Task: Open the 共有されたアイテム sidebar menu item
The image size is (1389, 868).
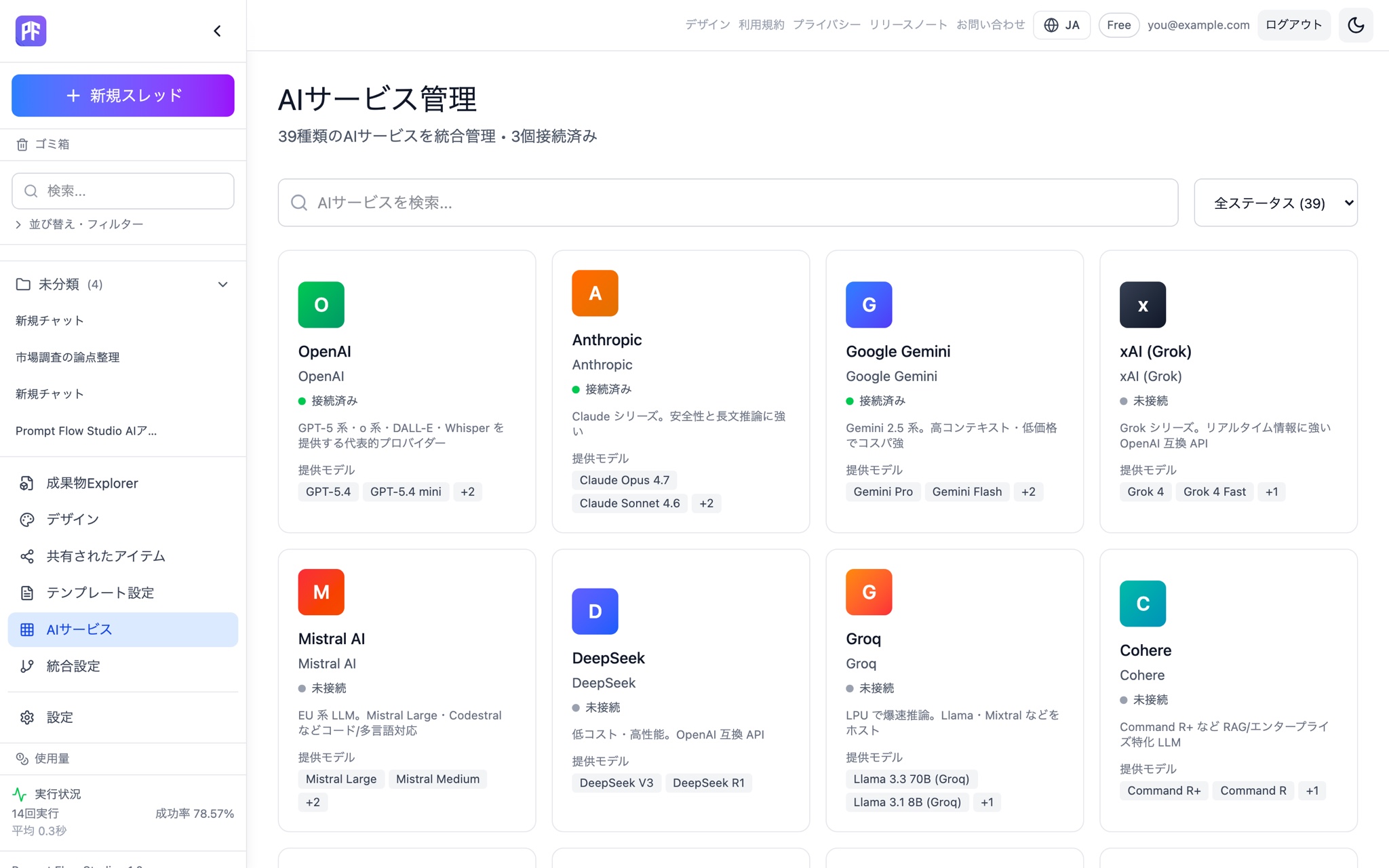Action: (x=123, y=556)
